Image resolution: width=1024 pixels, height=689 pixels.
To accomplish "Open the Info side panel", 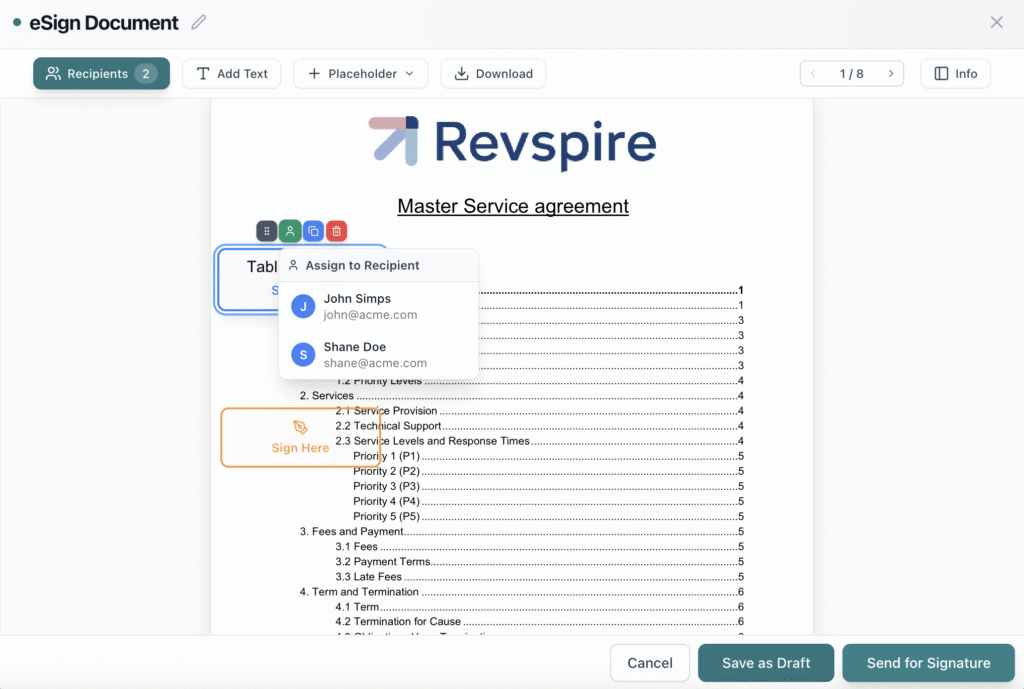I will click(955, 74).
